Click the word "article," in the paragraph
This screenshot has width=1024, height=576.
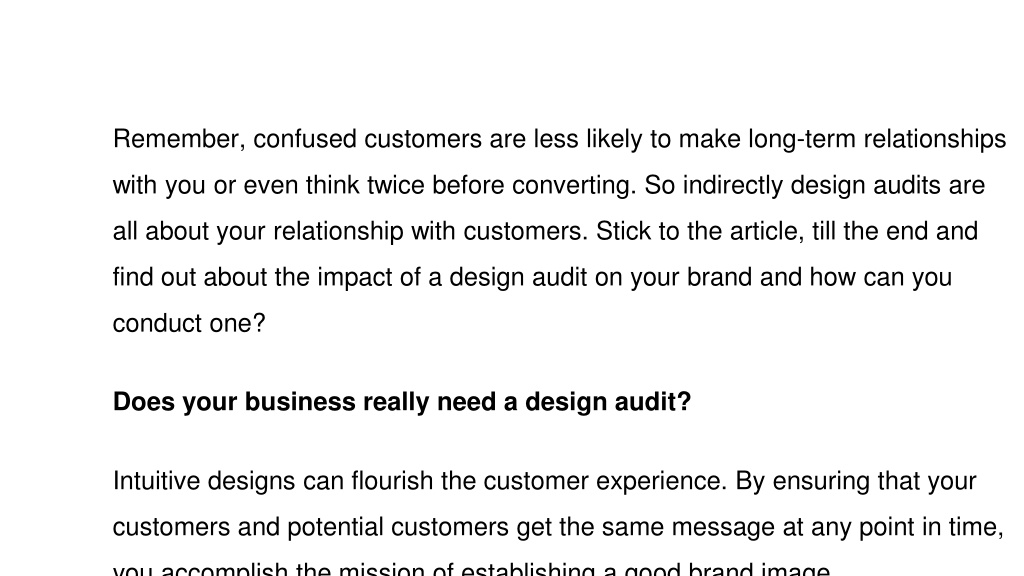tap(767, 232)
